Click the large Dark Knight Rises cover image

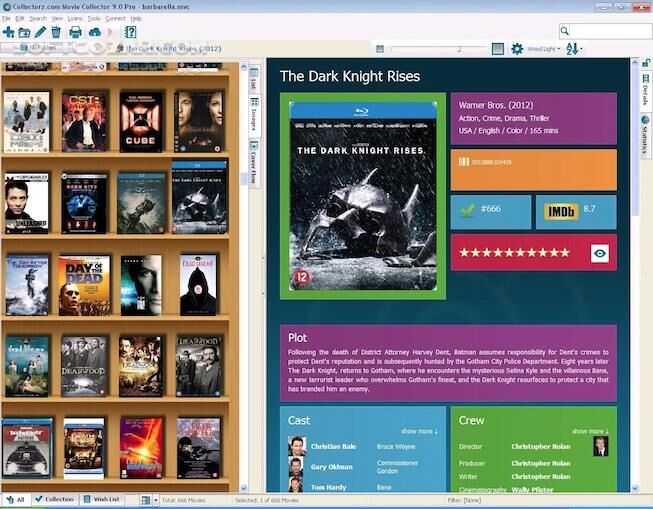point(363,196)
